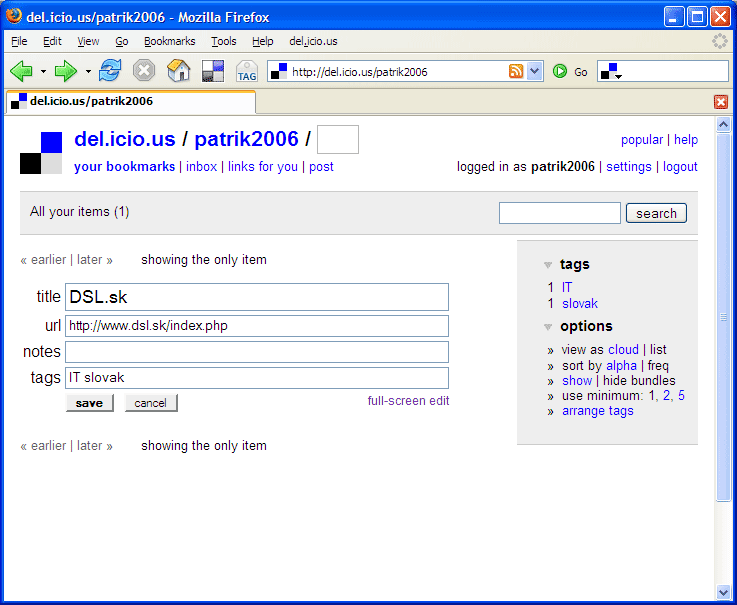
Task: Reload the page with the refresh icon
Action: tap(110, 71)
